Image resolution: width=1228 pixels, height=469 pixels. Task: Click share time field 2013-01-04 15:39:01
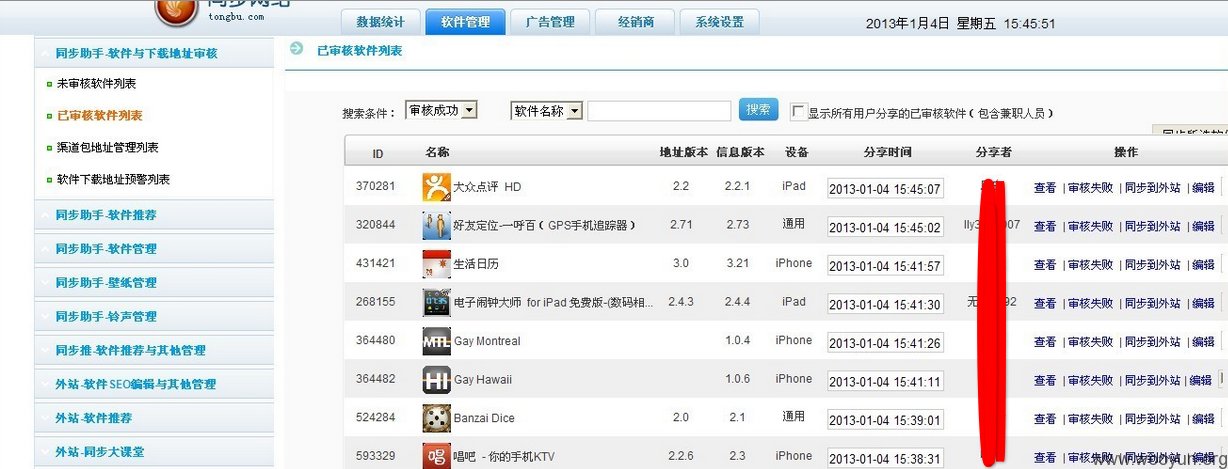point(885,420)
